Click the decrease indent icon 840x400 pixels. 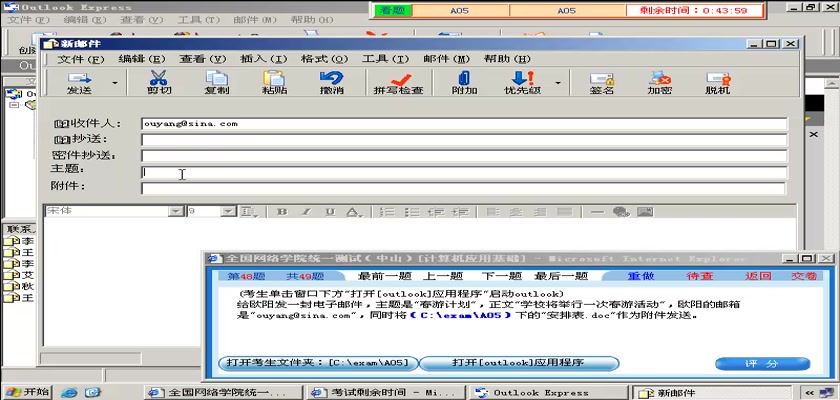[x=436, y=212]
